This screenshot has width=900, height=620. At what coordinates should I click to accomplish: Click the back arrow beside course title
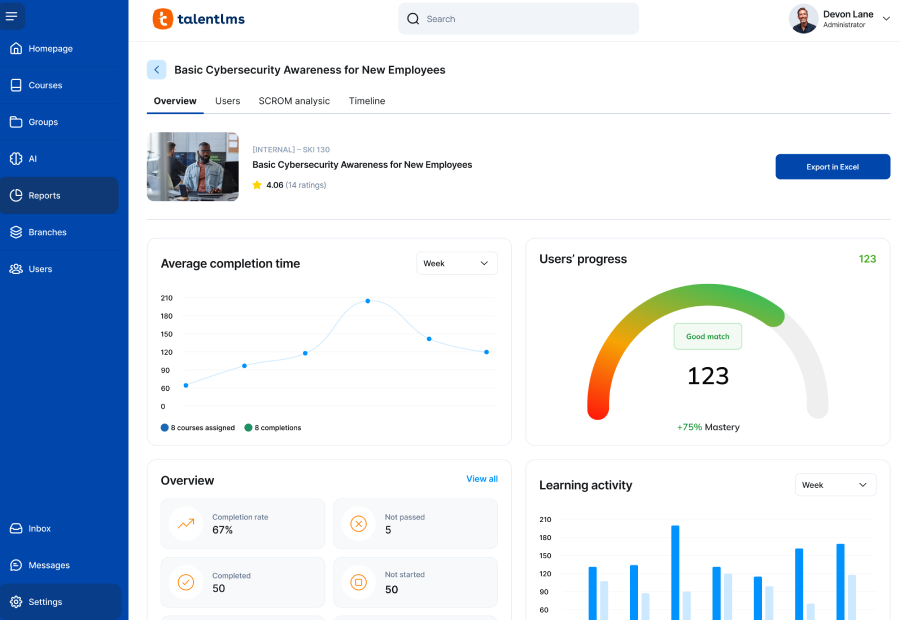point(157,69)
